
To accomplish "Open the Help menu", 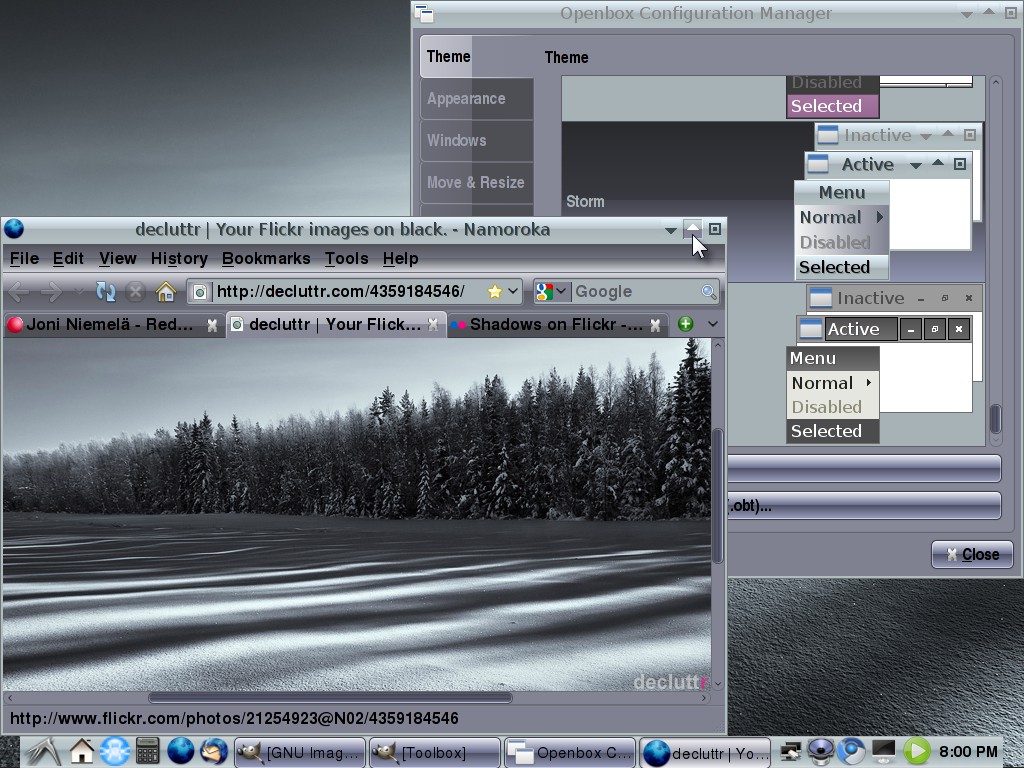I will pyautogui.click(x=400, y=259).
